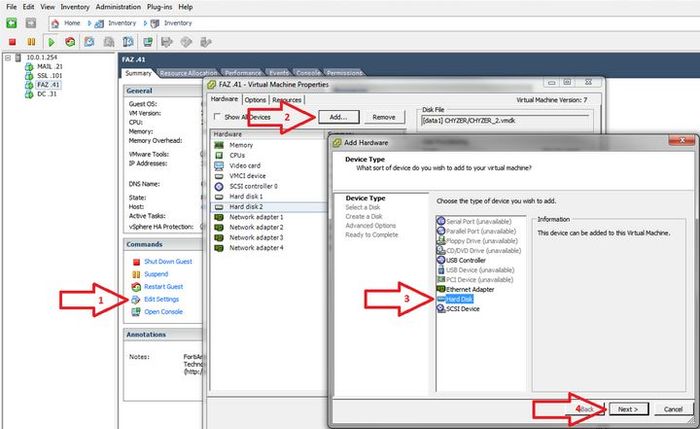Open the Inventory menu
Viewport: 700px width, 429px height.
point(75,7)
